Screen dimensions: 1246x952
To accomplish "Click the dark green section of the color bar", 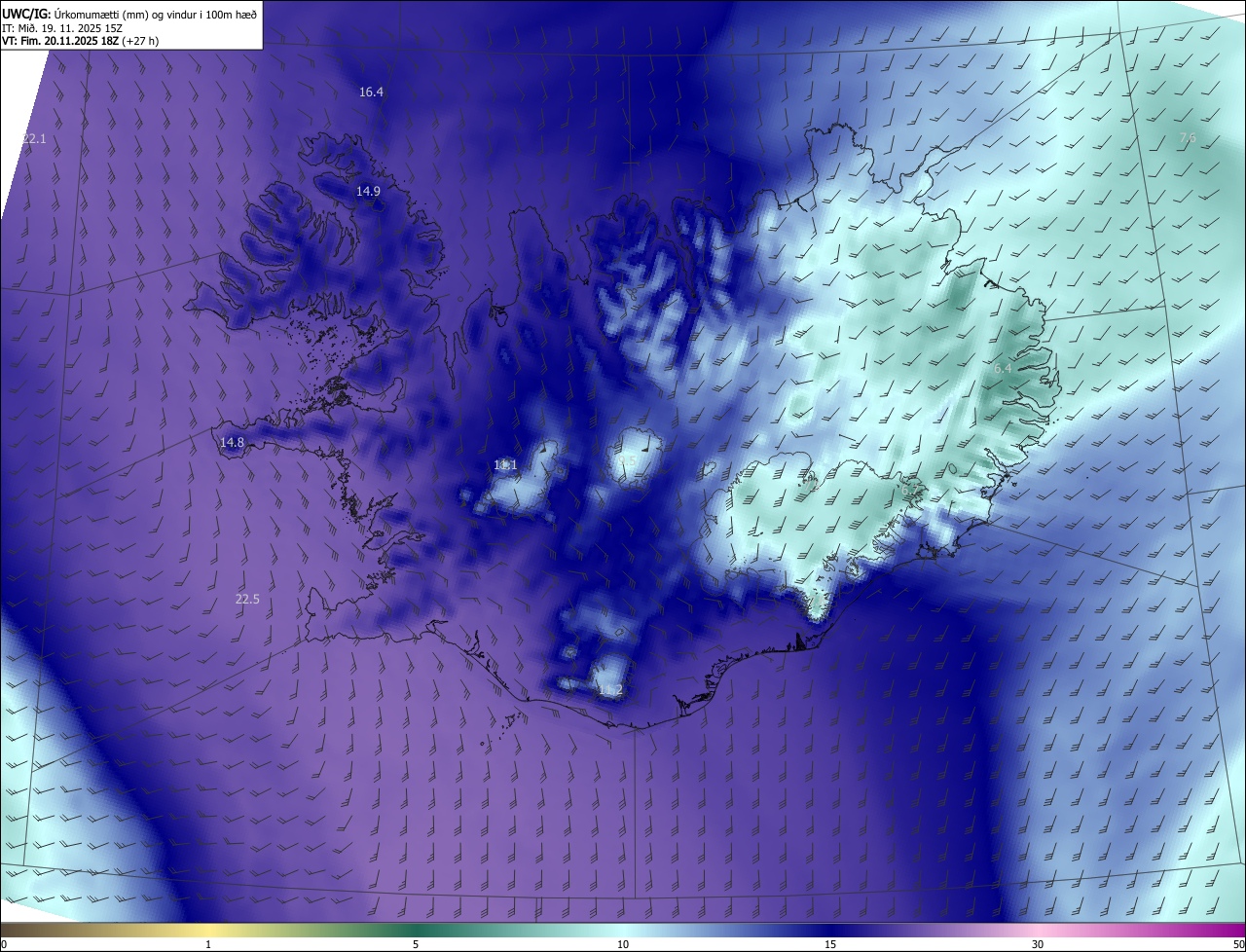I will coord(416,930).
